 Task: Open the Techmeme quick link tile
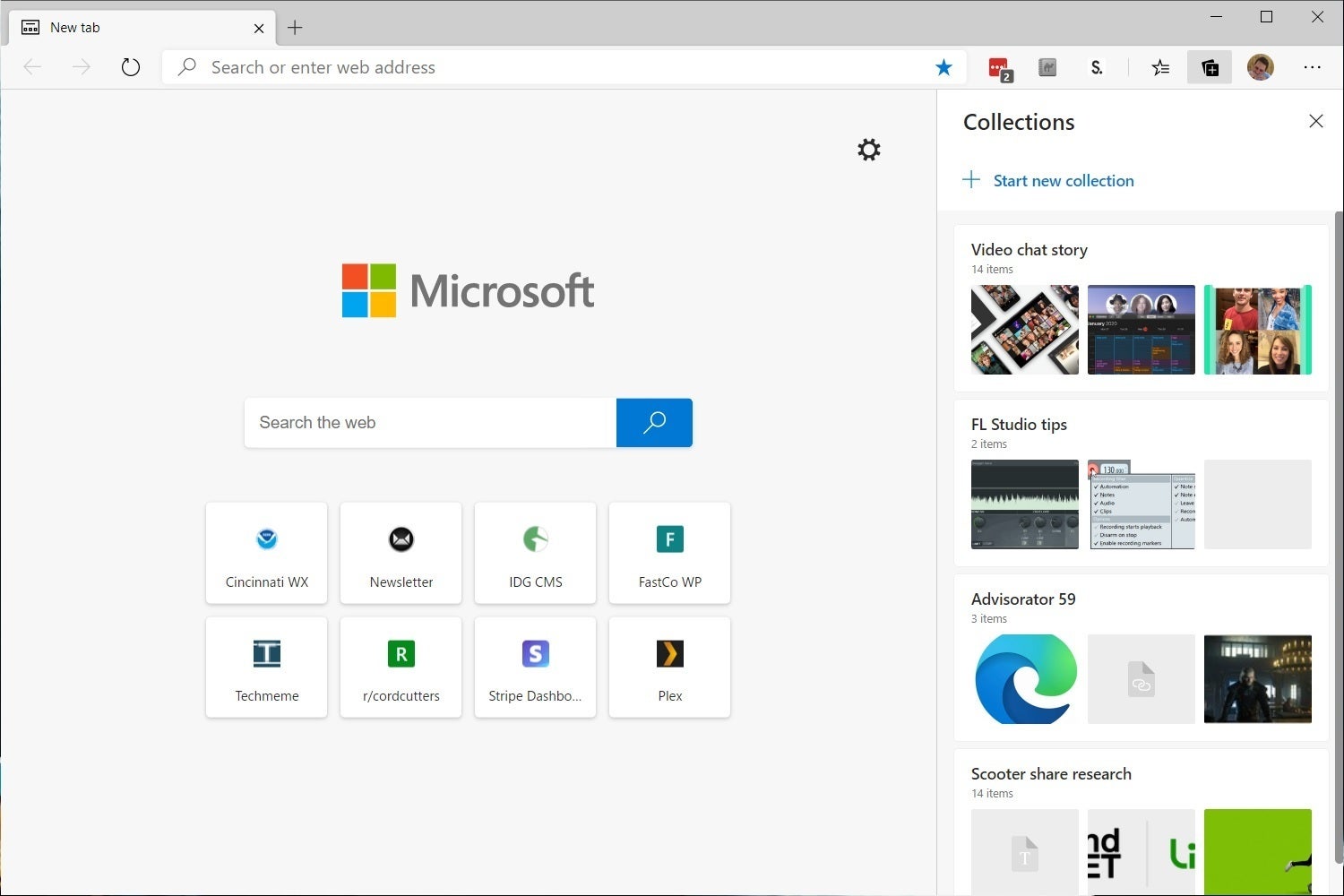tap(266, 667)
